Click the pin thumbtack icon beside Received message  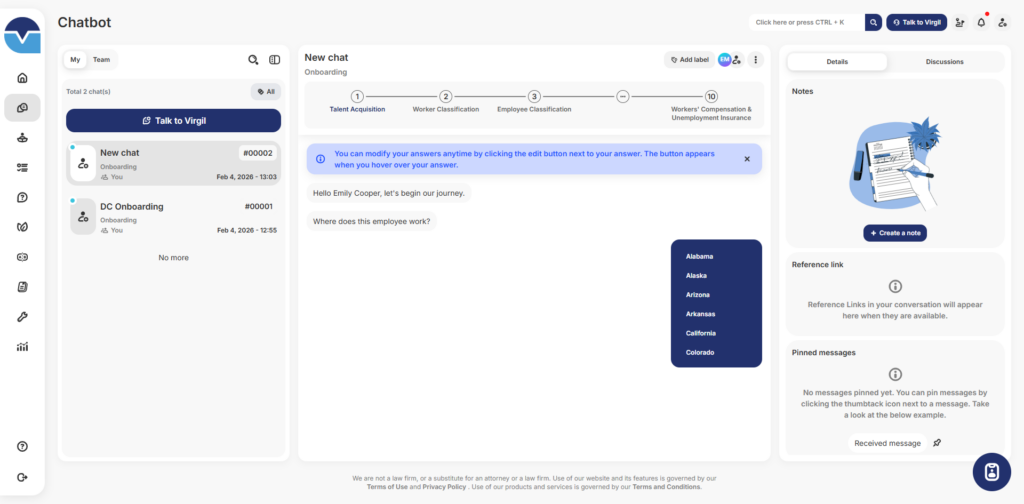click(937, 443)
